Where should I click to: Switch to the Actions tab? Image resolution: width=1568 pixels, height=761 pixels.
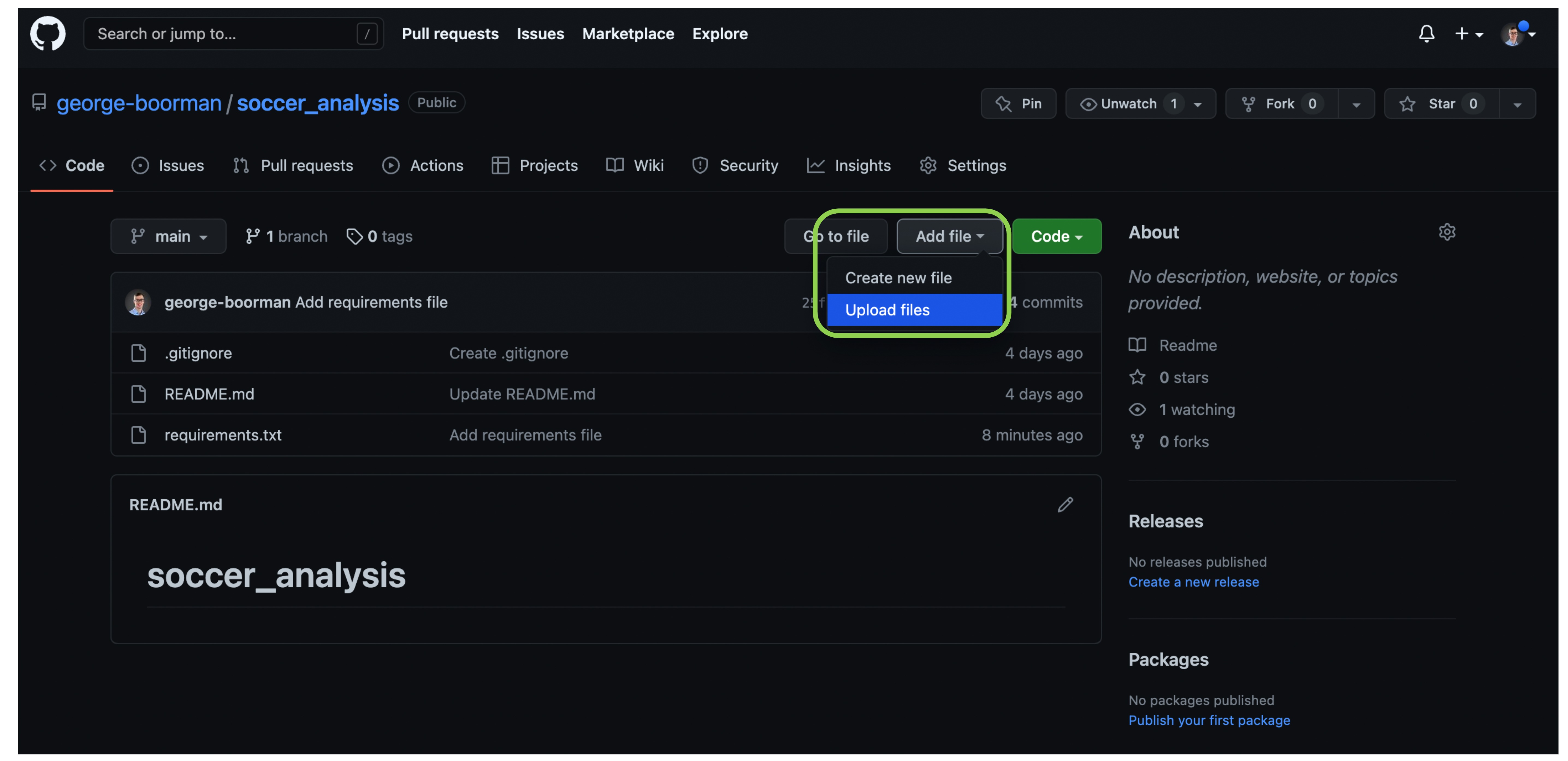[422, 165]
